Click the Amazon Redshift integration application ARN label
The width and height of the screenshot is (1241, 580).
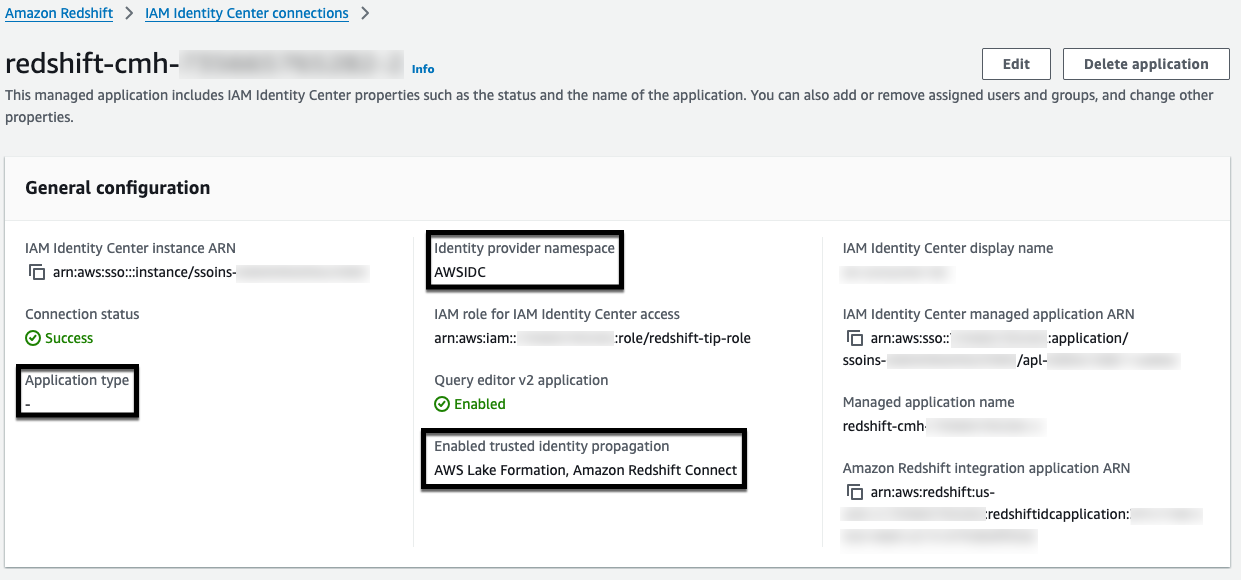[x=986, y=468]
